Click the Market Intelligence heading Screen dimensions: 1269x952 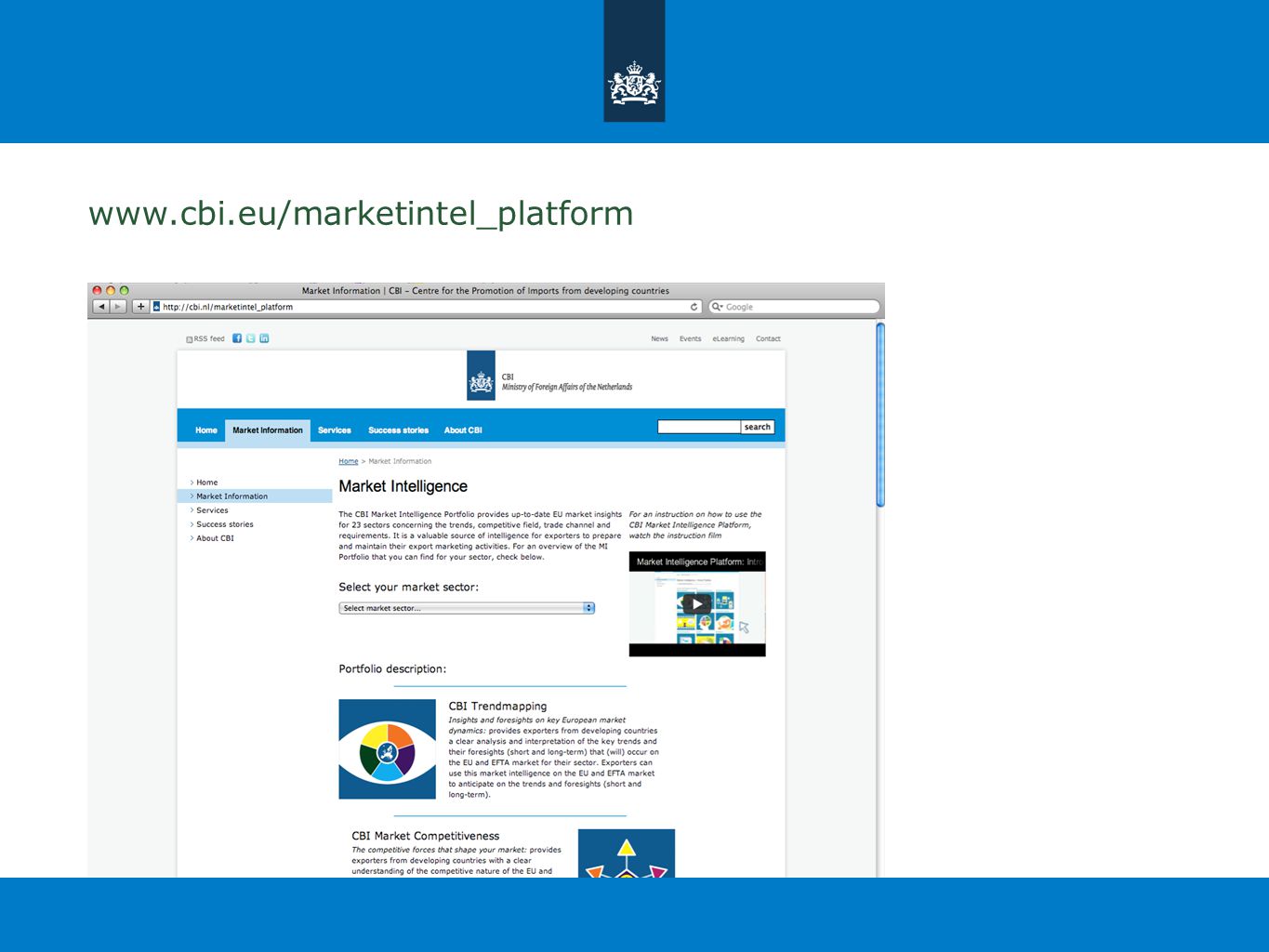point(403,486)
